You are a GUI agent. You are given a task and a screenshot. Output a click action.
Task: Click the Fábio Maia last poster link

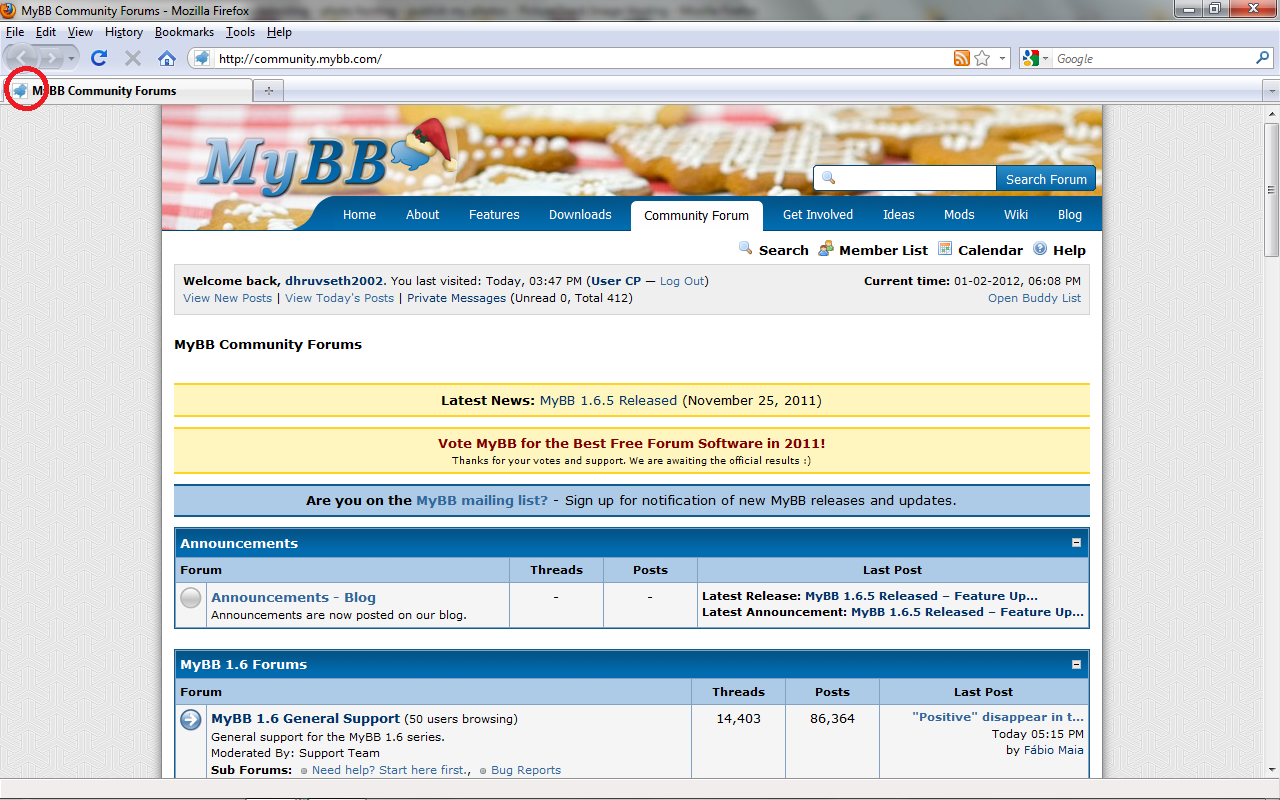[x=1054, y=750]
